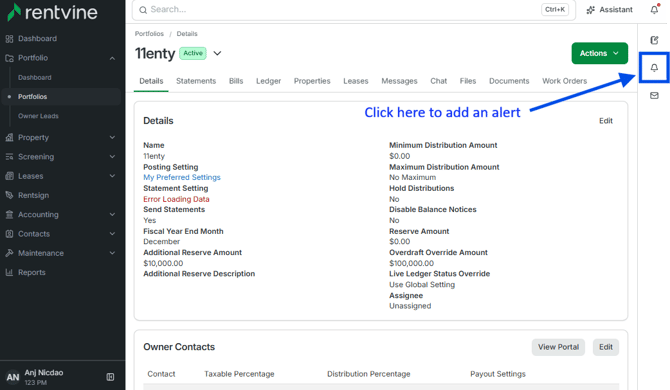Click Edit in Owner Contacts section
Screen dimensions: 670x390
coord(605,347)
